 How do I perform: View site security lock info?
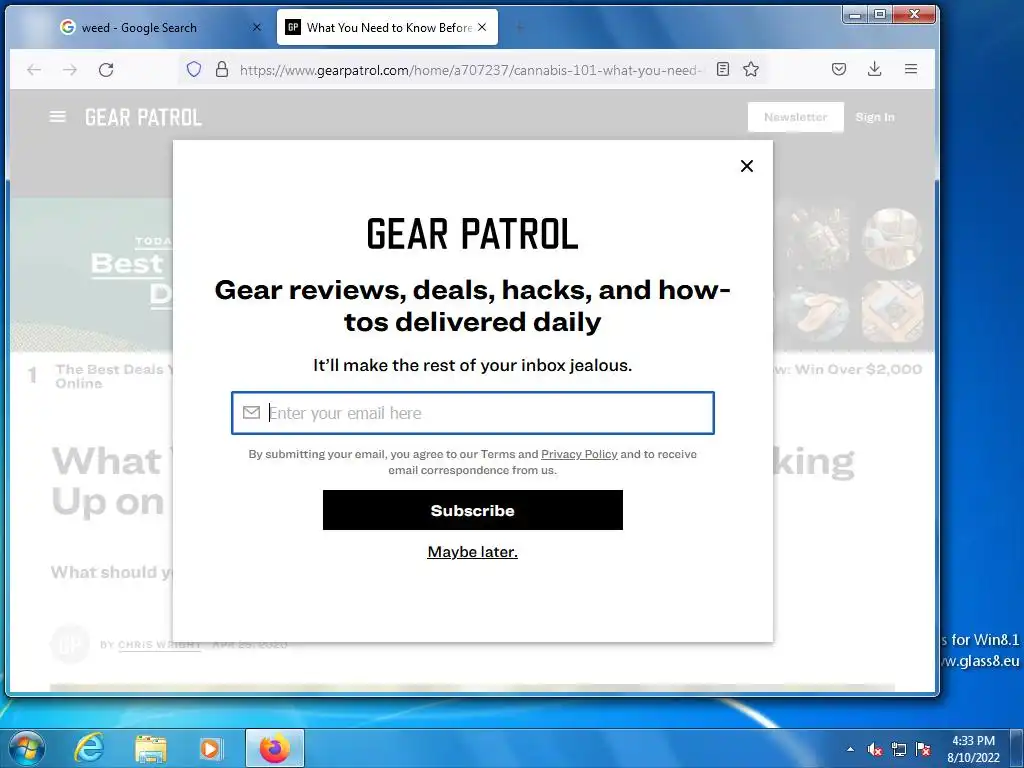222,69
